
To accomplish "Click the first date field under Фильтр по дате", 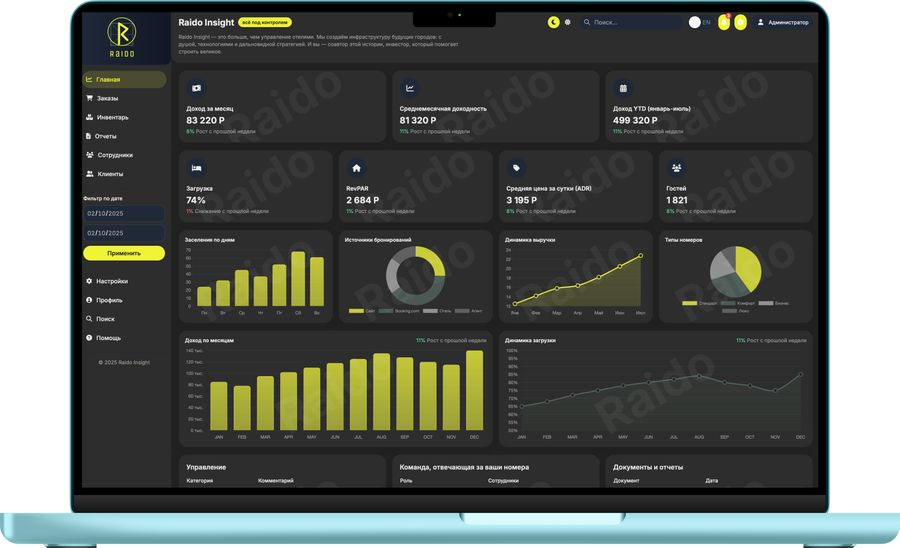I will coord(124,213).
